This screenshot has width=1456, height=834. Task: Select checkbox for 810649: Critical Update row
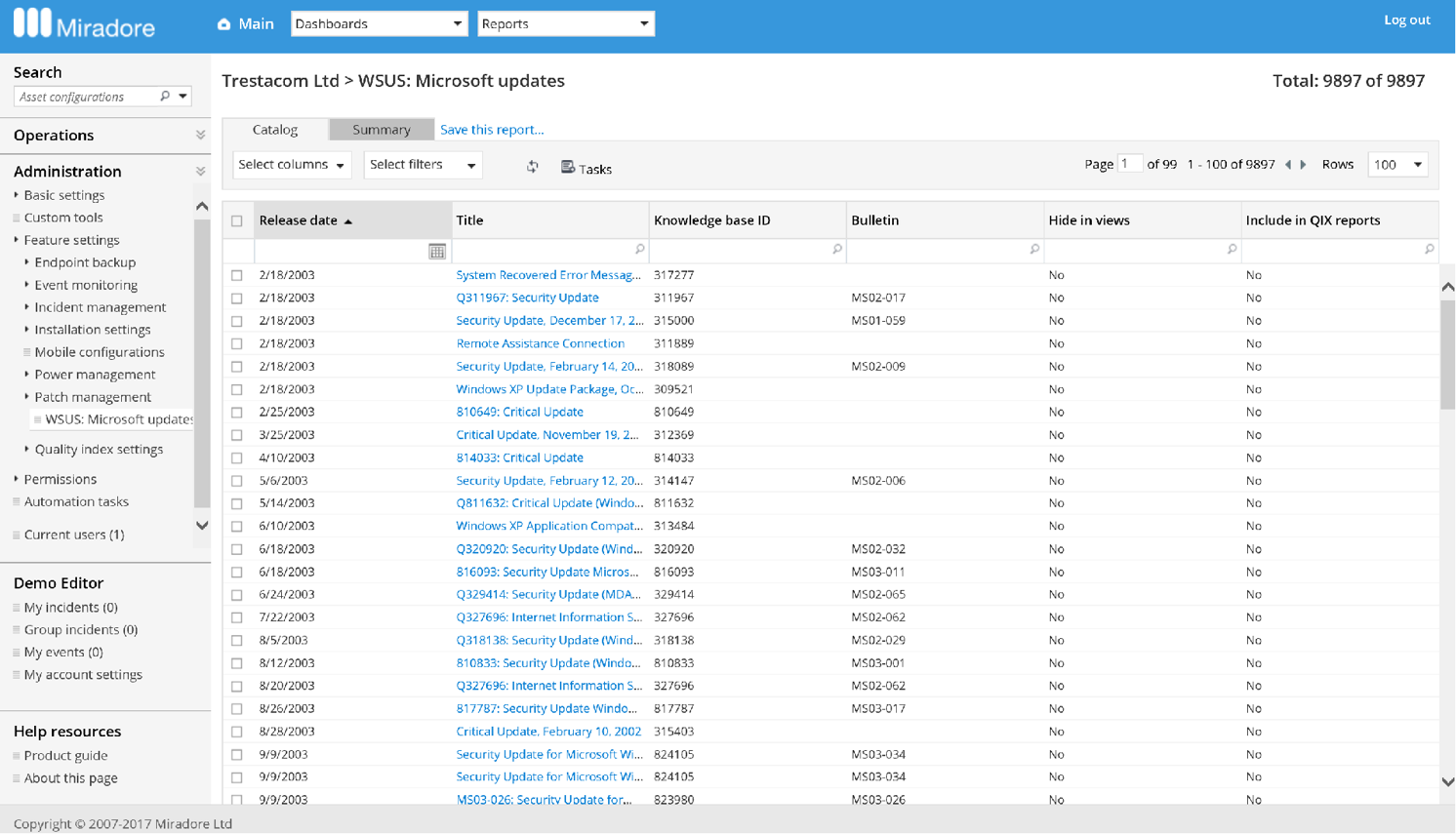pos(237,413)
